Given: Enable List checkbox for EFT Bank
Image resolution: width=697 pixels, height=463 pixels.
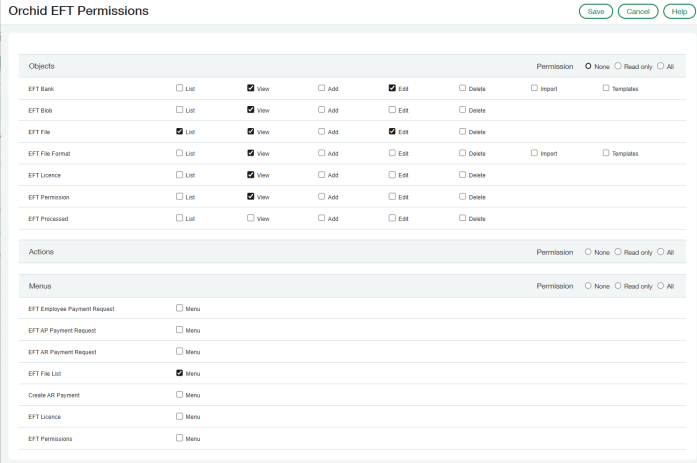Looking at the screenshot, I should 180,88.
